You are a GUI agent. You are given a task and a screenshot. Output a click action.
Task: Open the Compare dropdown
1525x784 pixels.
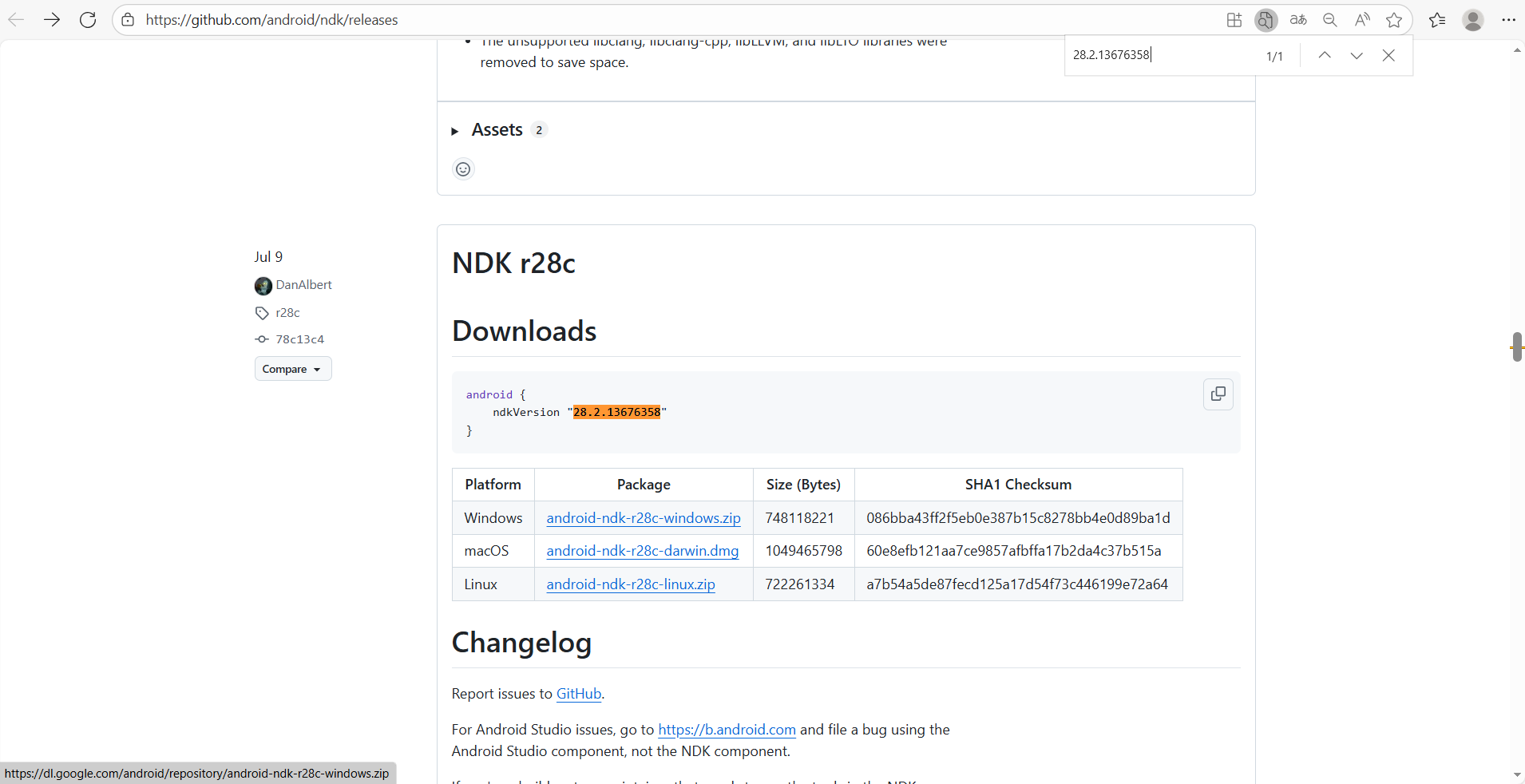(293, 369)
